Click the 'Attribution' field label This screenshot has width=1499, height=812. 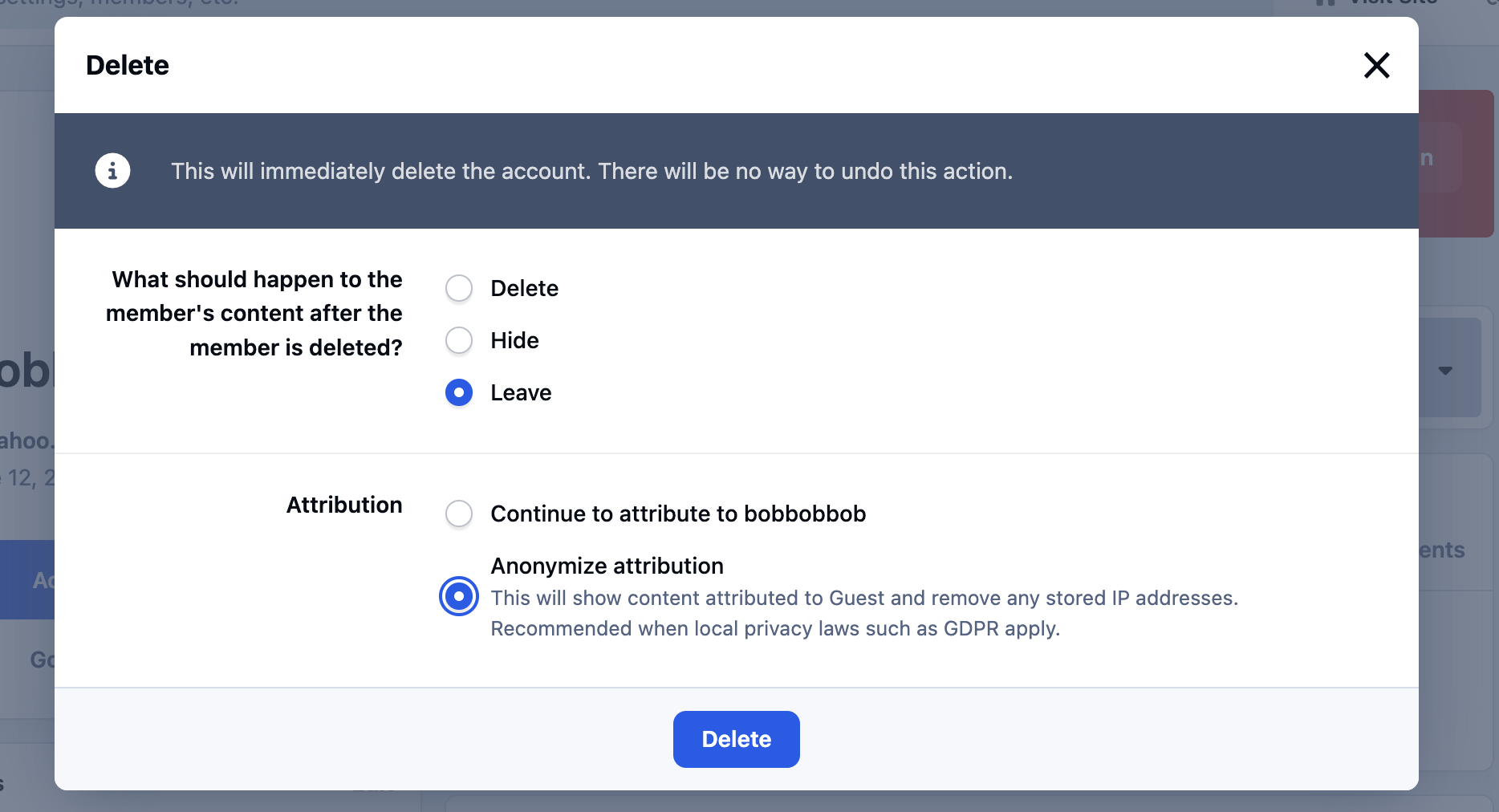344,505
